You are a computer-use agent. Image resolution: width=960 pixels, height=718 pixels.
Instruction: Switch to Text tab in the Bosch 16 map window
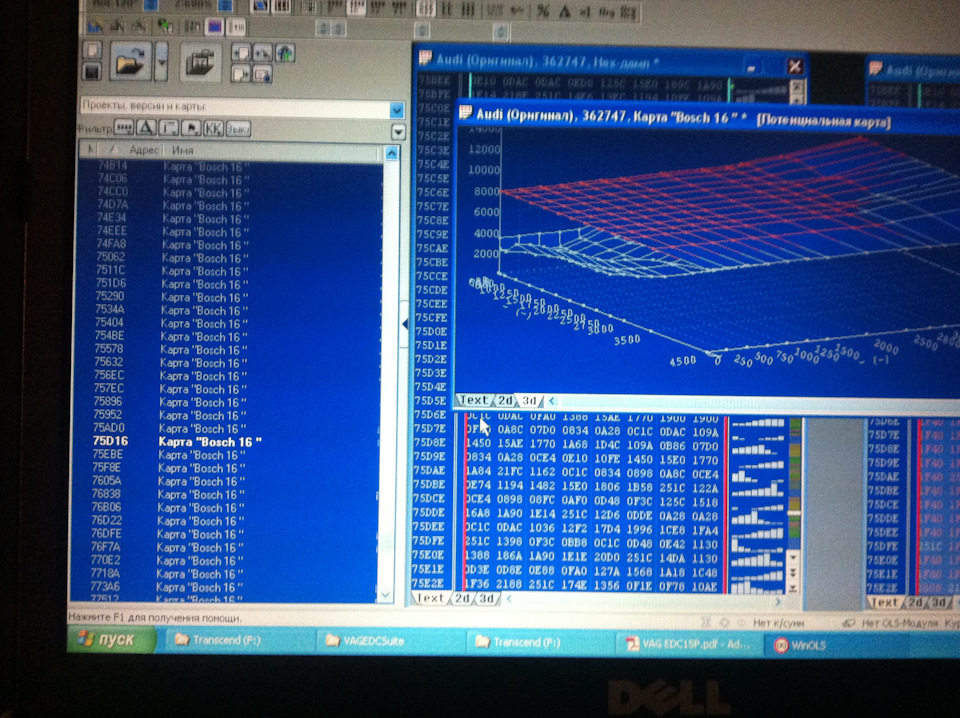[473, 400]
